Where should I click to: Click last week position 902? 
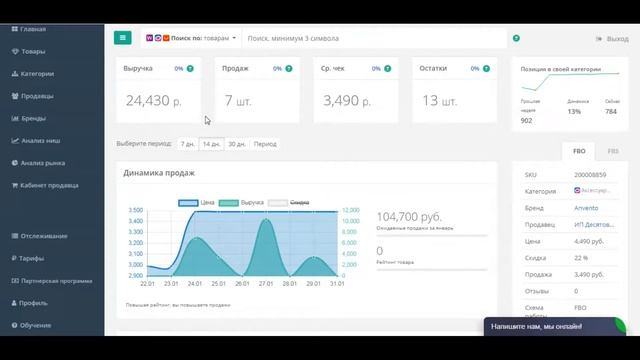tap(527, 120)
